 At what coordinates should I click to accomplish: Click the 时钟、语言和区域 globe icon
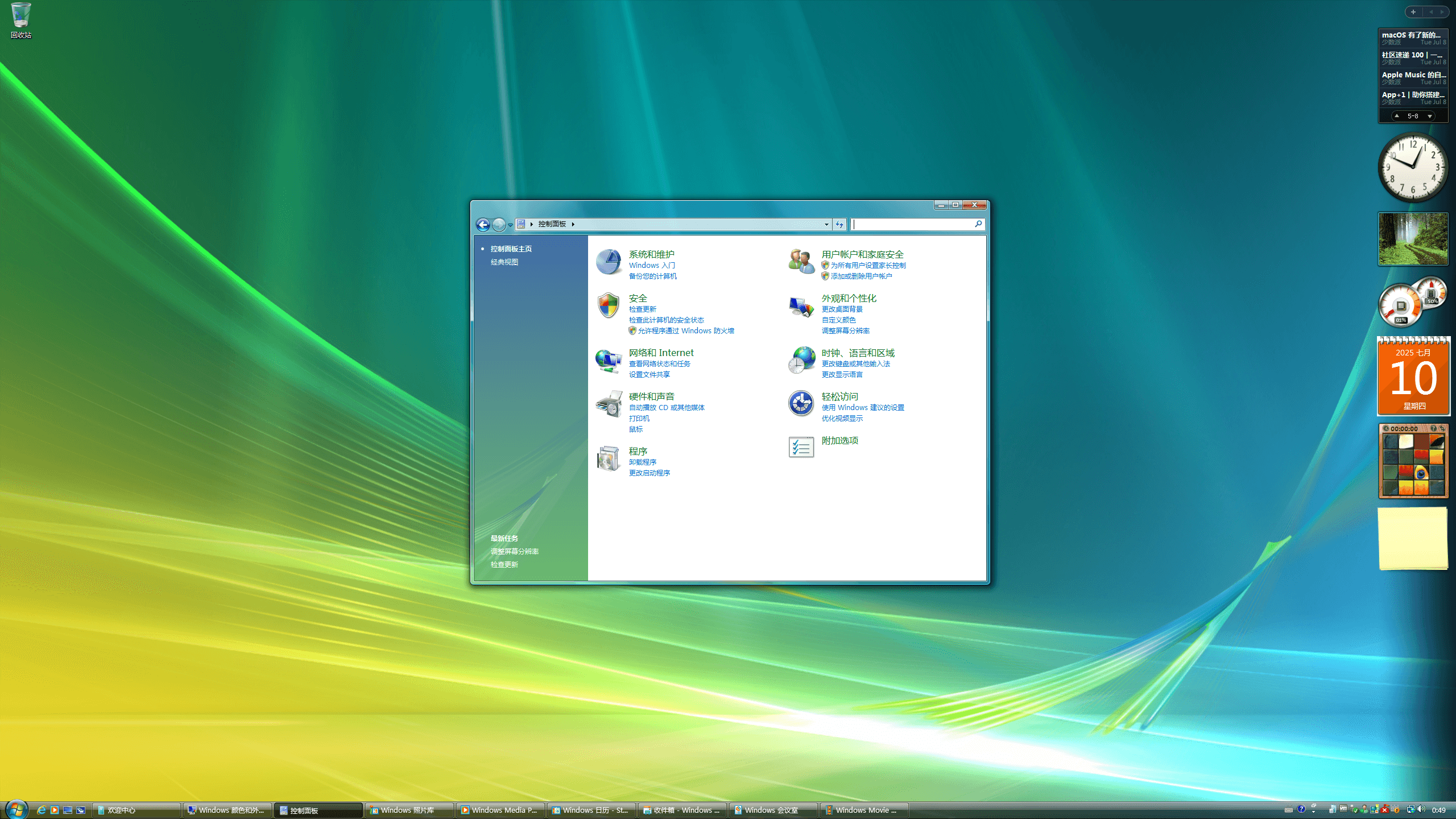pos(801,361)
